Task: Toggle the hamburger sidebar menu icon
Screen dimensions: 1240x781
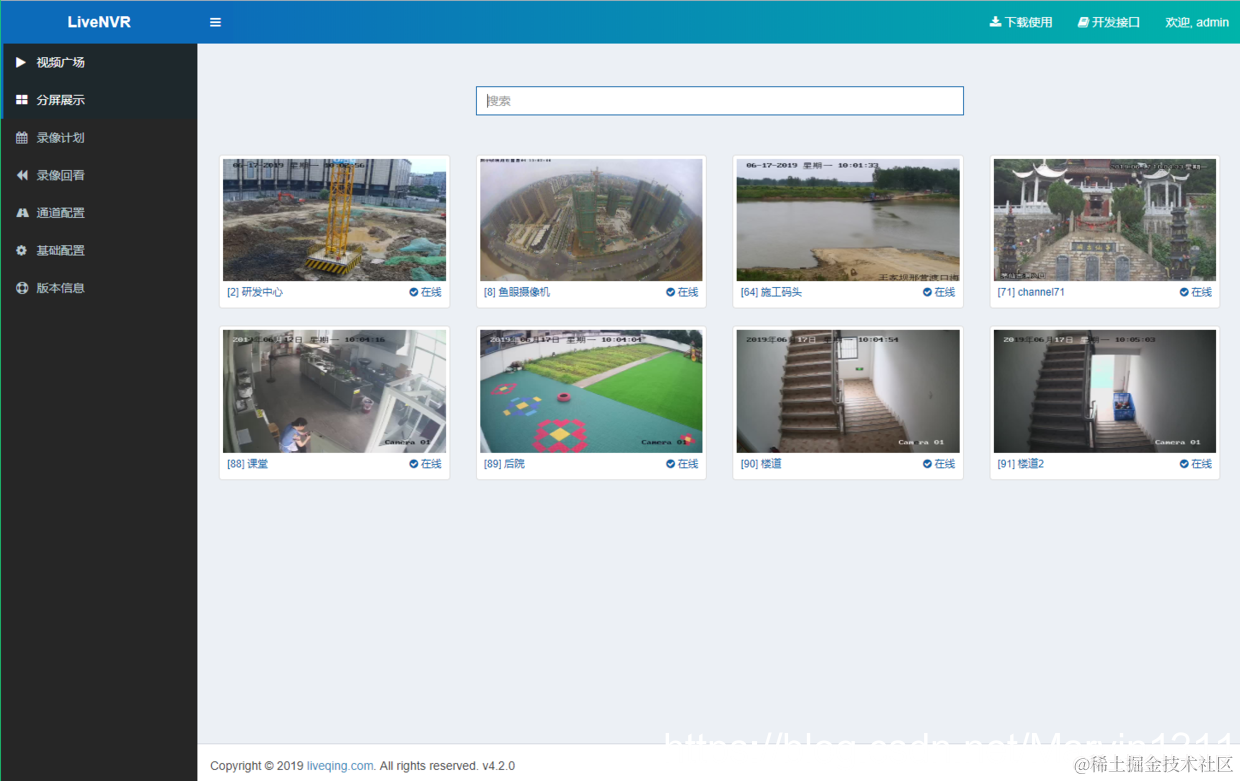Action: [215, 22]
